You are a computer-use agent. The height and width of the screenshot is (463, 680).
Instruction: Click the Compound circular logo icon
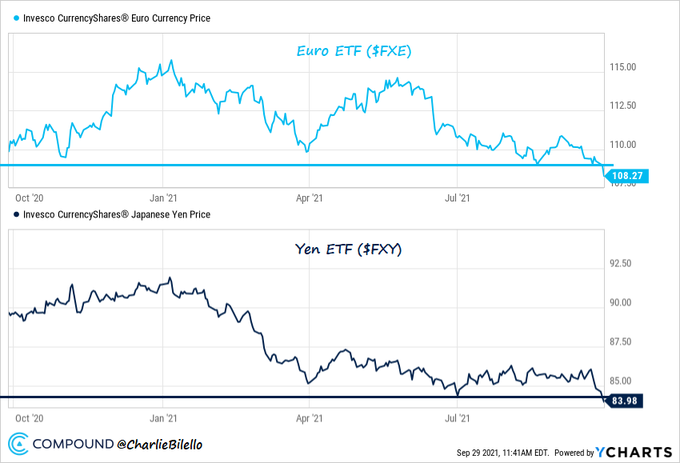tap(19, 443)
